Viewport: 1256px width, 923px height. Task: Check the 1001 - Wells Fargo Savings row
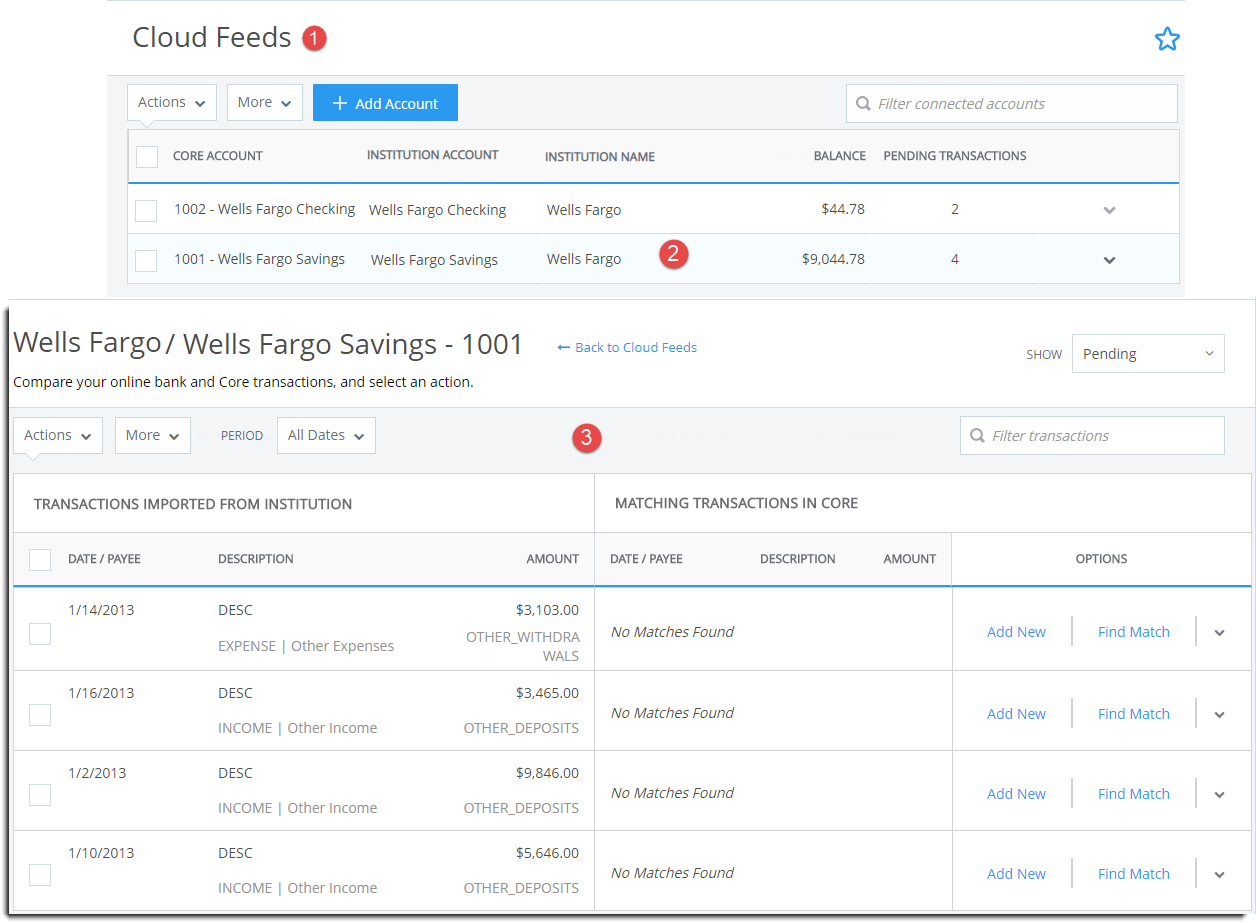146,260
